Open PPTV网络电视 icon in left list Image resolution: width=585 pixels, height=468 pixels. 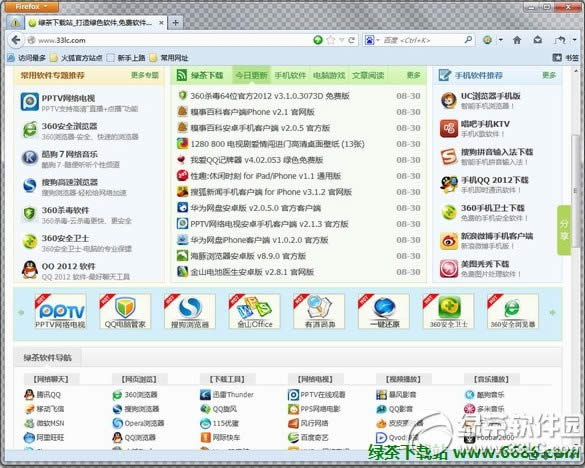coord(30,102)
